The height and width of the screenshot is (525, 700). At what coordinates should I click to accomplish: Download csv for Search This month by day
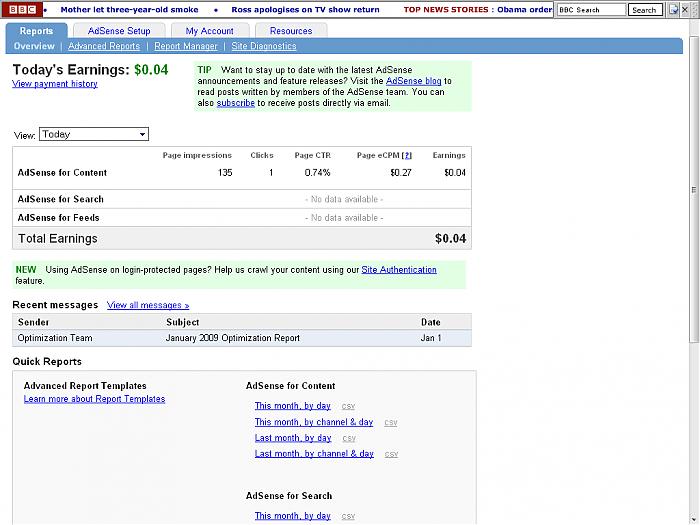pyautogui.click(x=348, y=516)
